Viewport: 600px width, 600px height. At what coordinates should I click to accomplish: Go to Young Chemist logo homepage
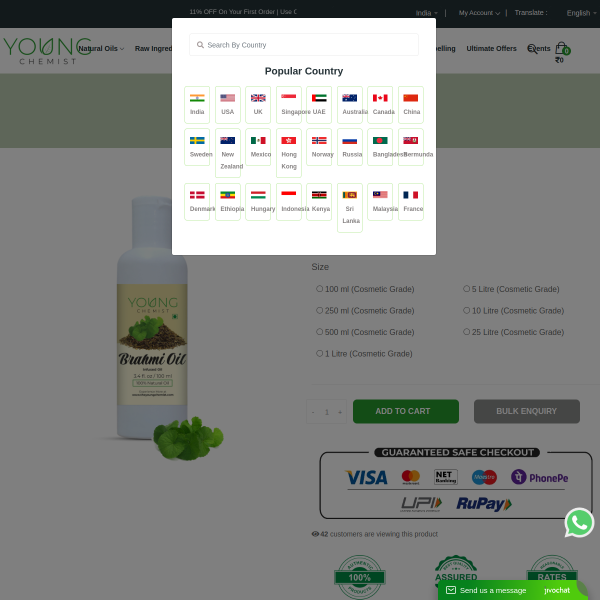click(47, 51)
